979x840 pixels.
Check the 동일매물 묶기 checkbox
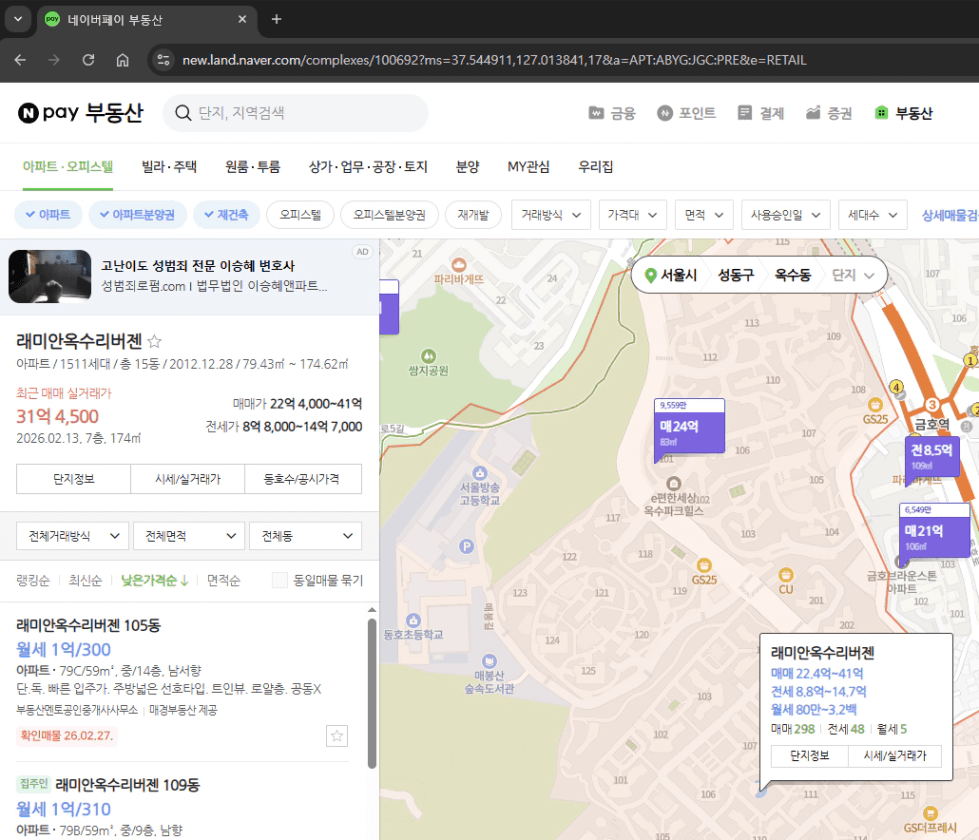[x=280, y=580]
